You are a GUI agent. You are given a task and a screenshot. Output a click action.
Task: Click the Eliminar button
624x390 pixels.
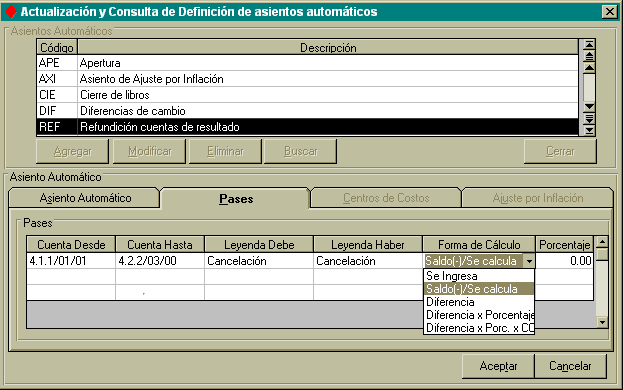(x=225, y=151)
